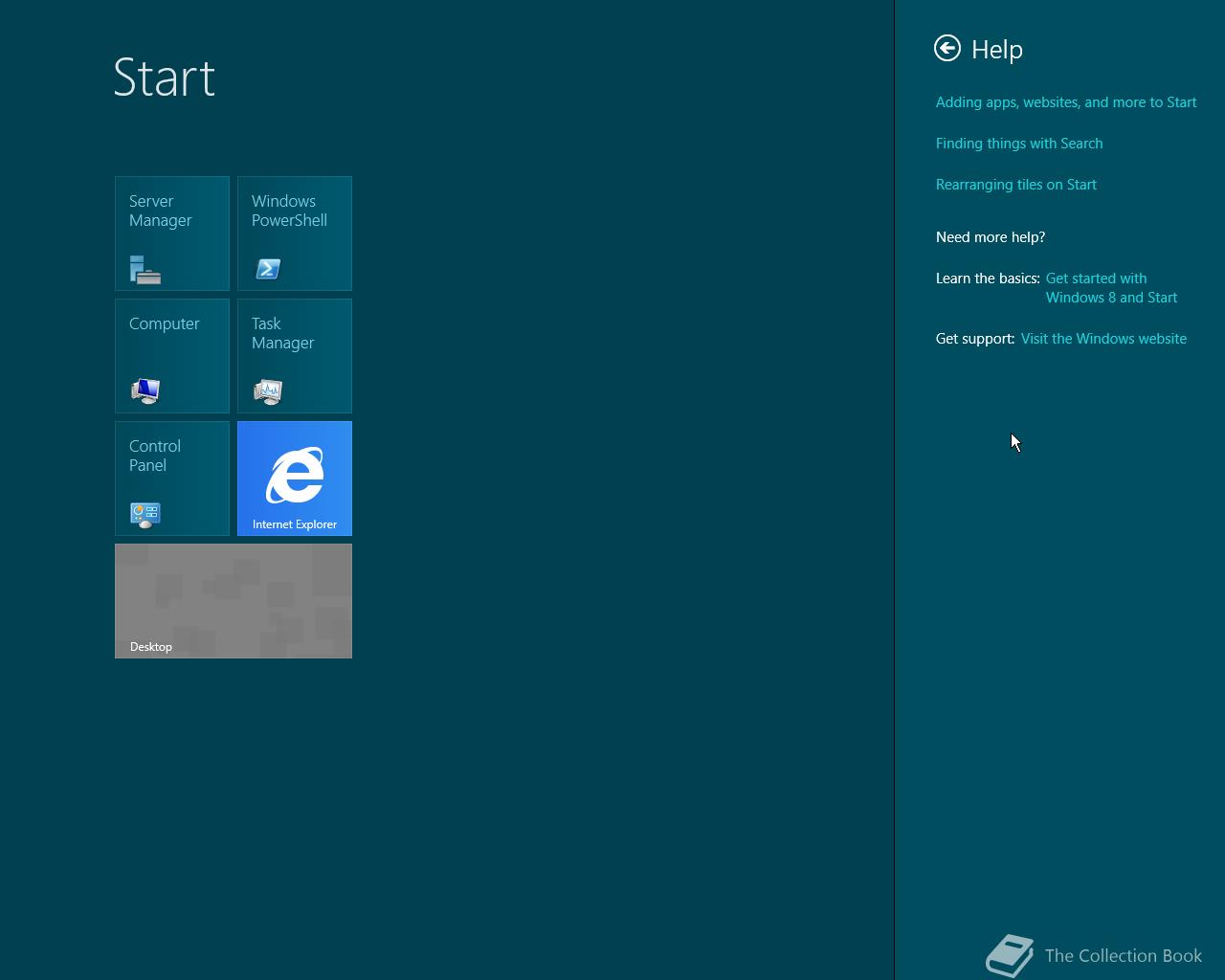The width and height of the screenshot is (1225, 980).
Task: Click the 'Start' screen title
Action: [x=165, y=77]
